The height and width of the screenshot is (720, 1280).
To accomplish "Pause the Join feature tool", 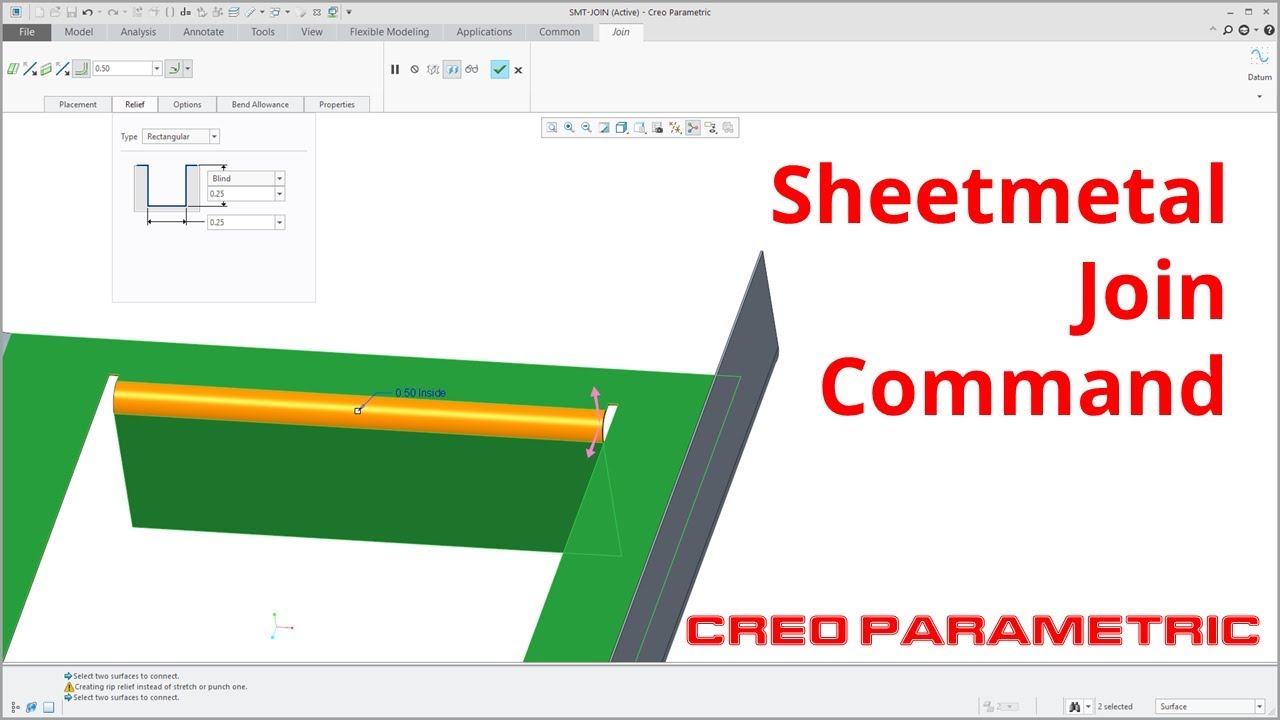I will coord(395,69).
